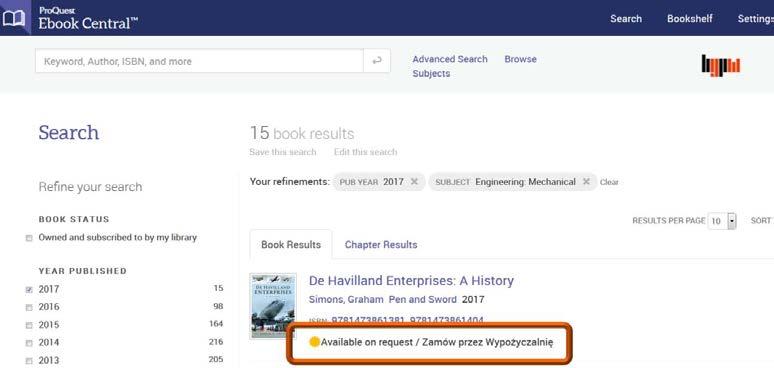This screenshot has width=774, height=368.
Task: Check the 2014 year published filter
Action: [x=29, y=343]
